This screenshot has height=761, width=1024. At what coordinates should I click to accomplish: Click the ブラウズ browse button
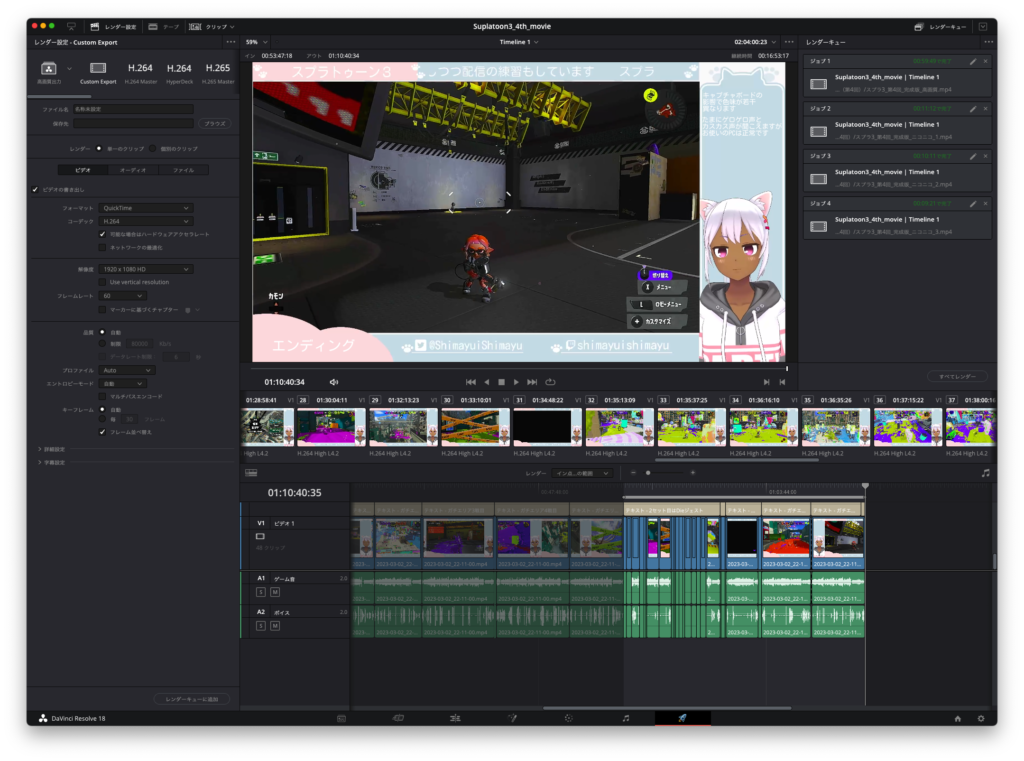215,123
